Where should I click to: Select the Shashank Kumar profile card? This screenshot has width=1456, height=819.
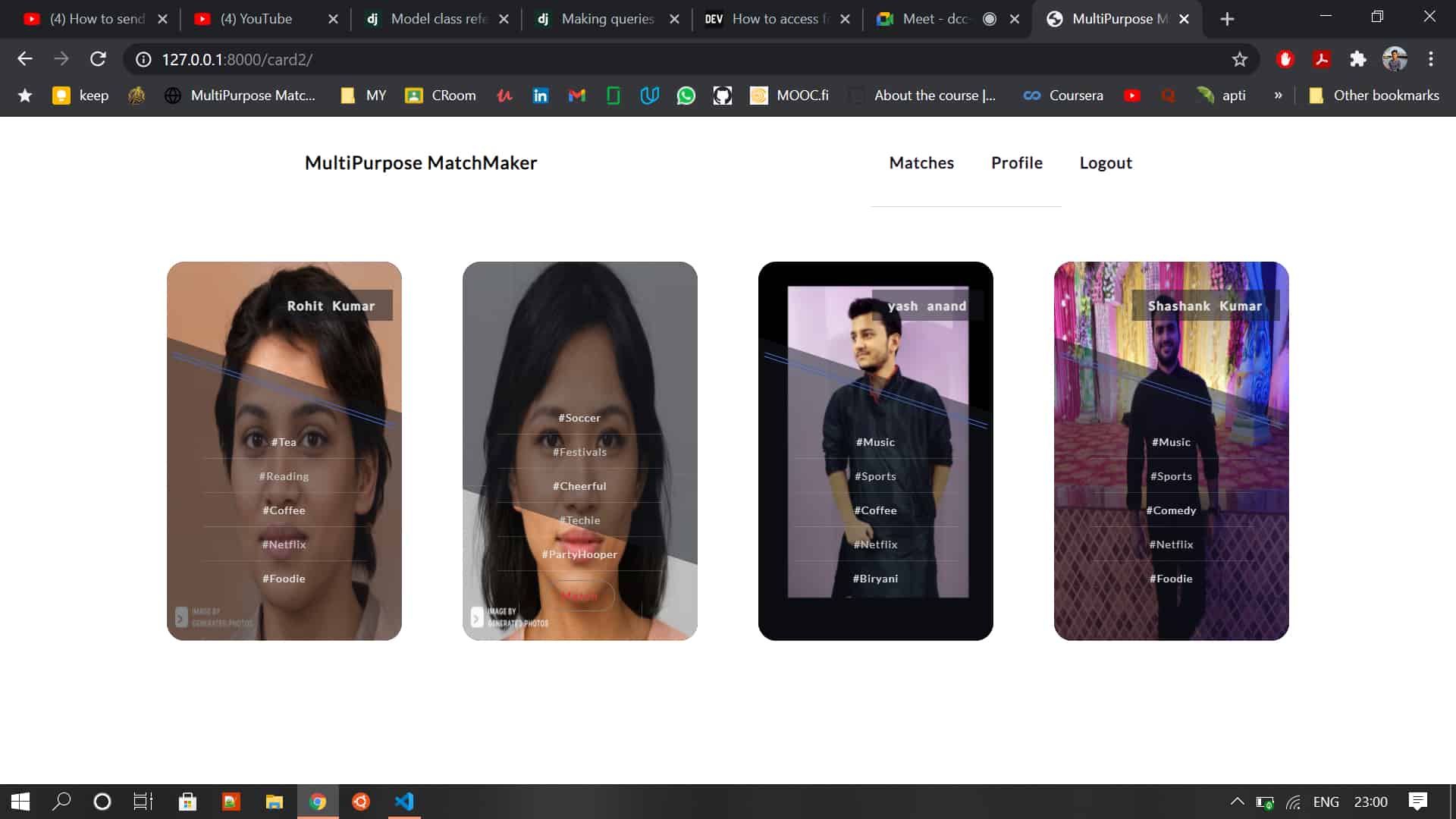pos(1171,450)
